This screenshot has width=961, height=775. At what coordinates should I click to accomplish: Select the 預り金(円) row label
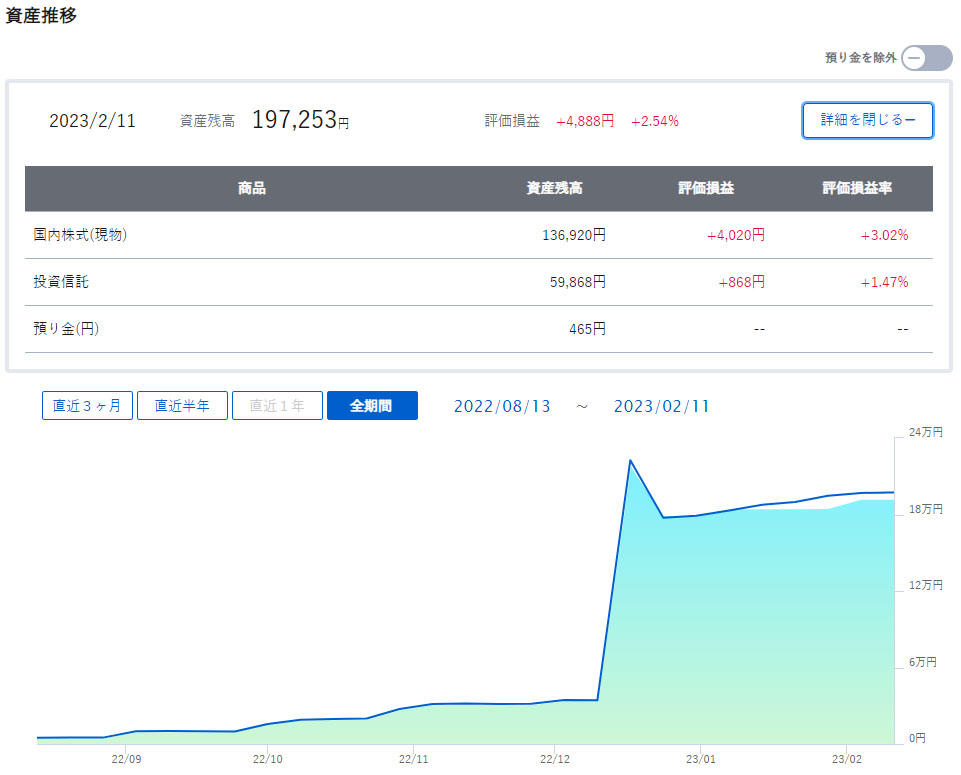(x=66, y=329)
